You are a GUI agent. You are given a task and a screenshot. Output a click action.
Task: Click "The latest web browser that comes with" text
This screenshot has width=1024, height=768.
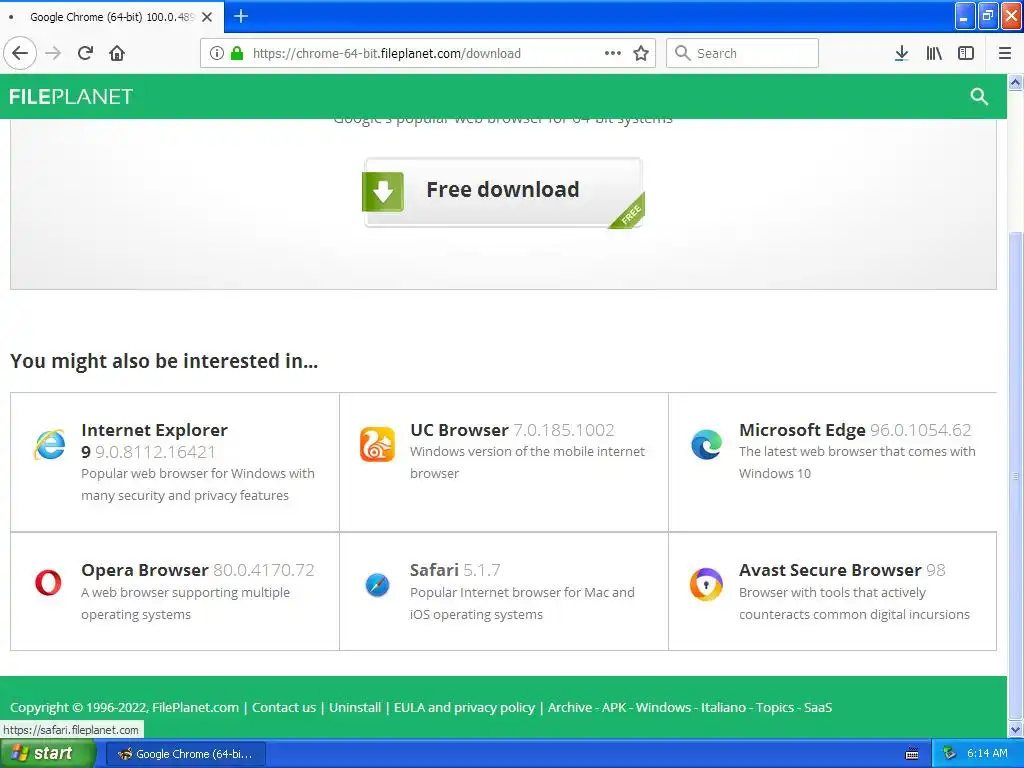pyautogui.click(x=857, y=452)
